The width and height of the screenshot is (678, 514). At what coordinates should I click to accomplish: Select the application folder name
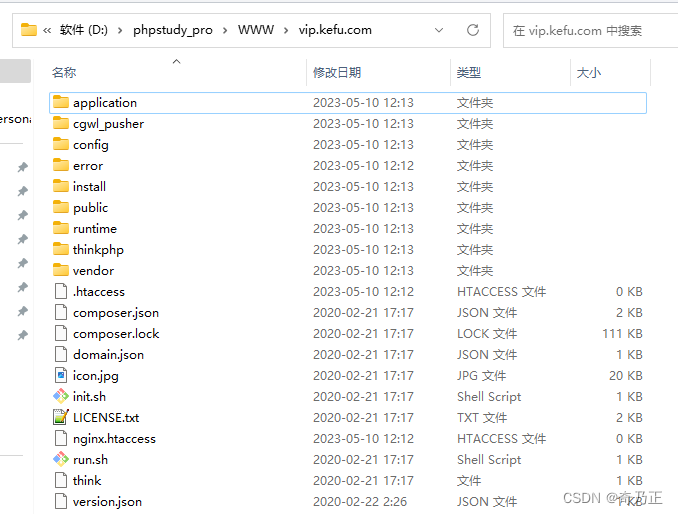[x=105, y=103]
